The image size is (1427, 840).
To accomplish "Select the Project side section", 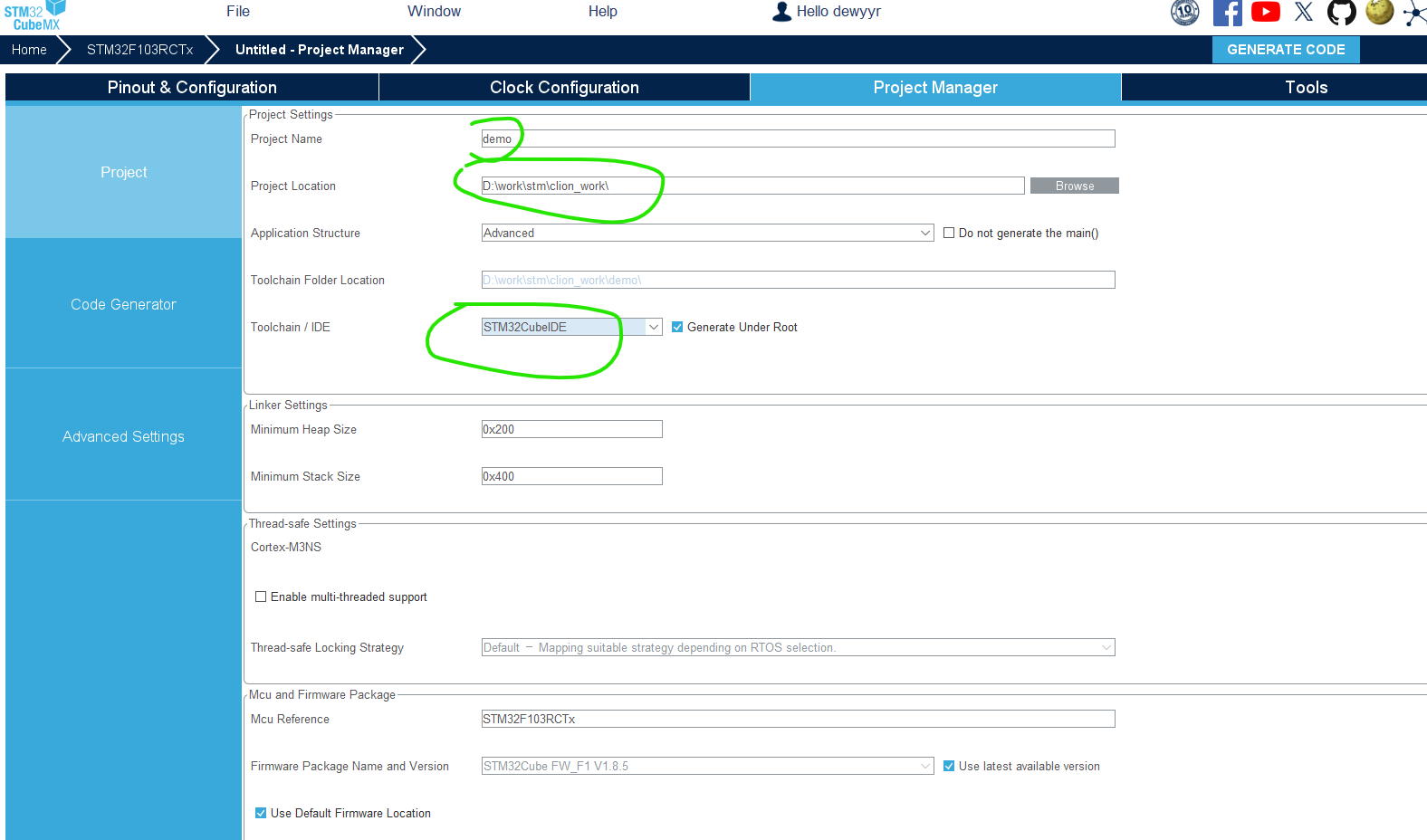I will point(123,172).
